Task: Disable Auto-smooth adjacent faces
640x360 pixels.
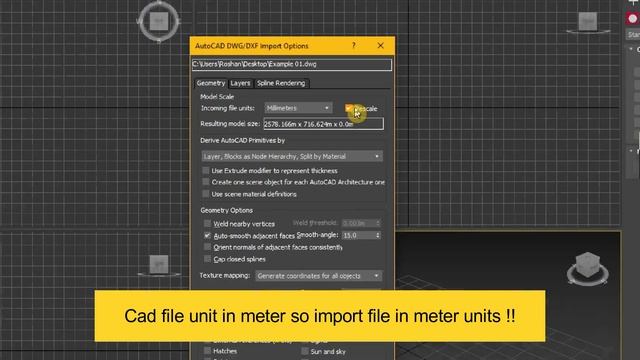Action: click(207, 236)
